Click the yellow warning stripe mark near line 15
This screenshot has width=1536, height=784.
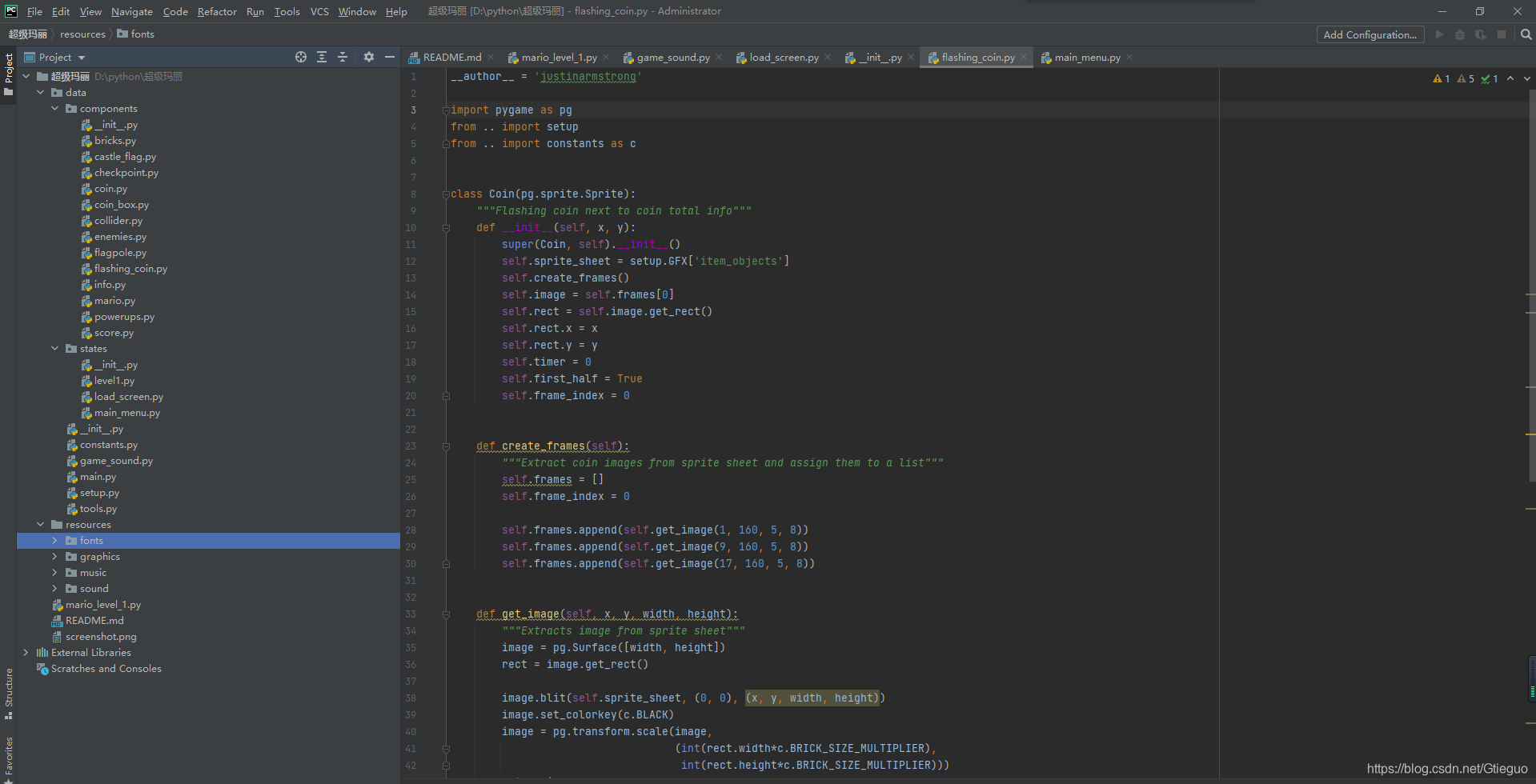pos(1530,311)
